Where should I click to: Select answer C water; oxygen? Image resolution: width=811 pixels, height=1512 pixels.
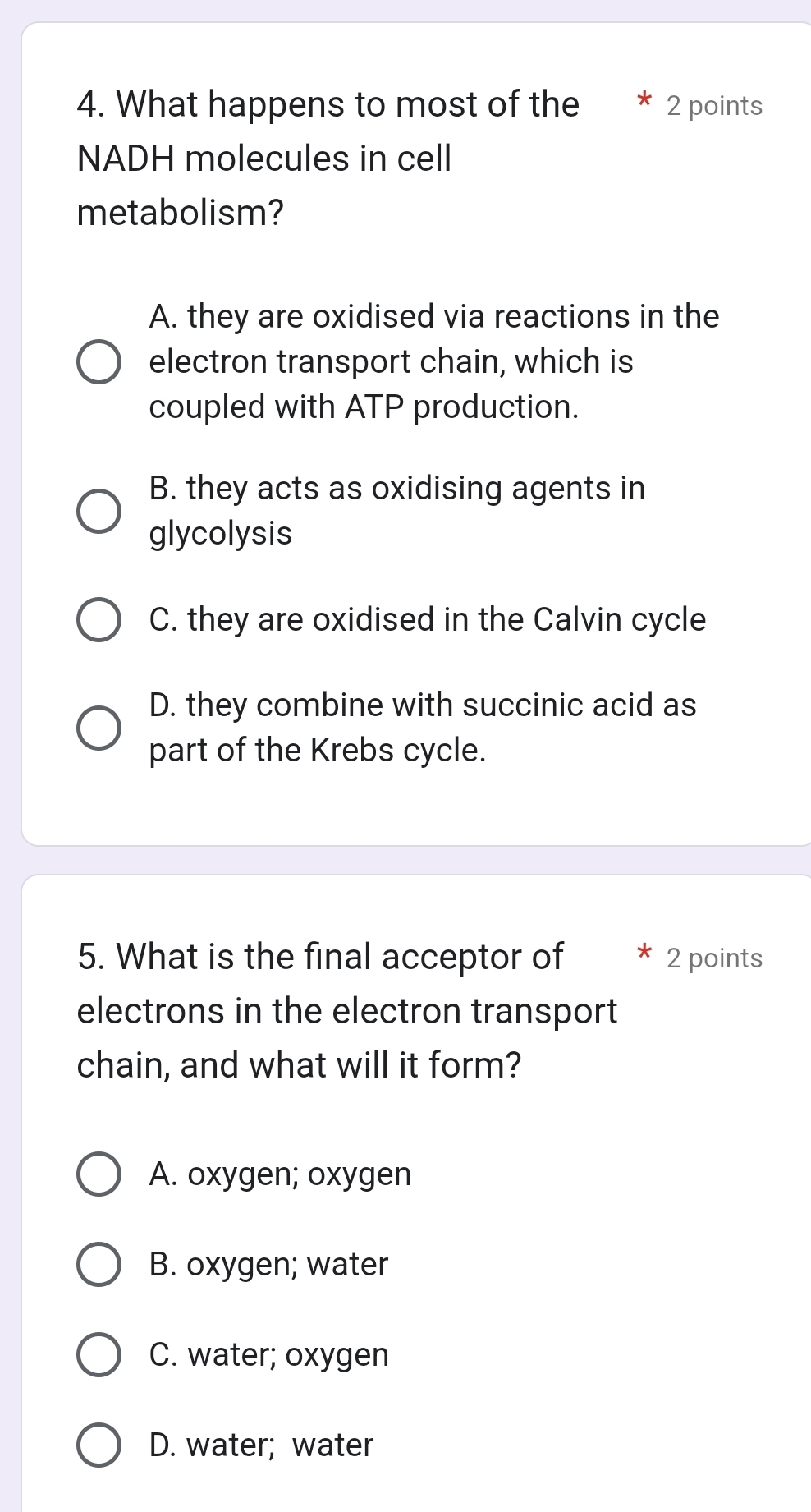click(99, 1355)
